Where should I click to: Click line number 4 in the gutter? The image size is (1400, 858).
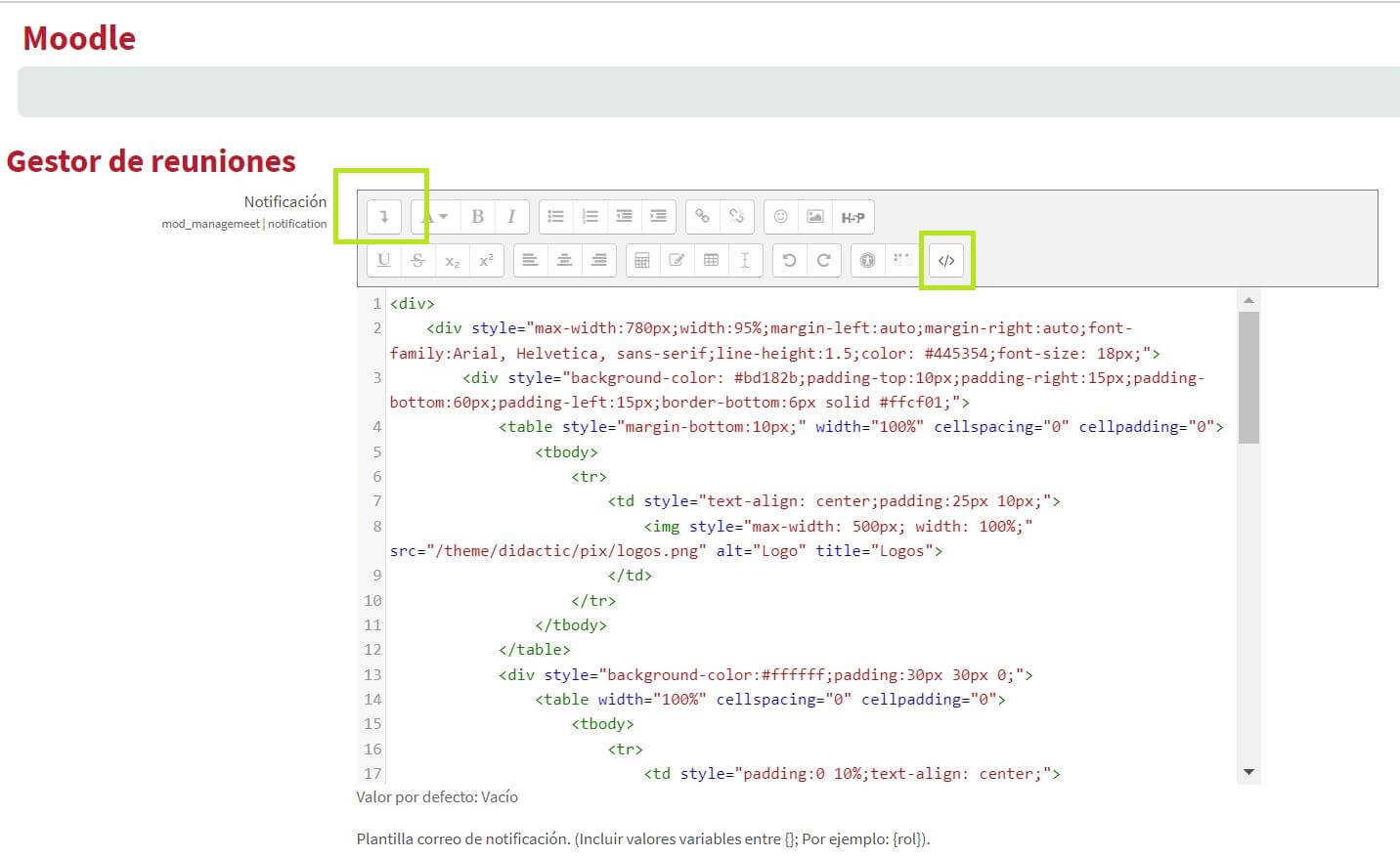(377, 427)
